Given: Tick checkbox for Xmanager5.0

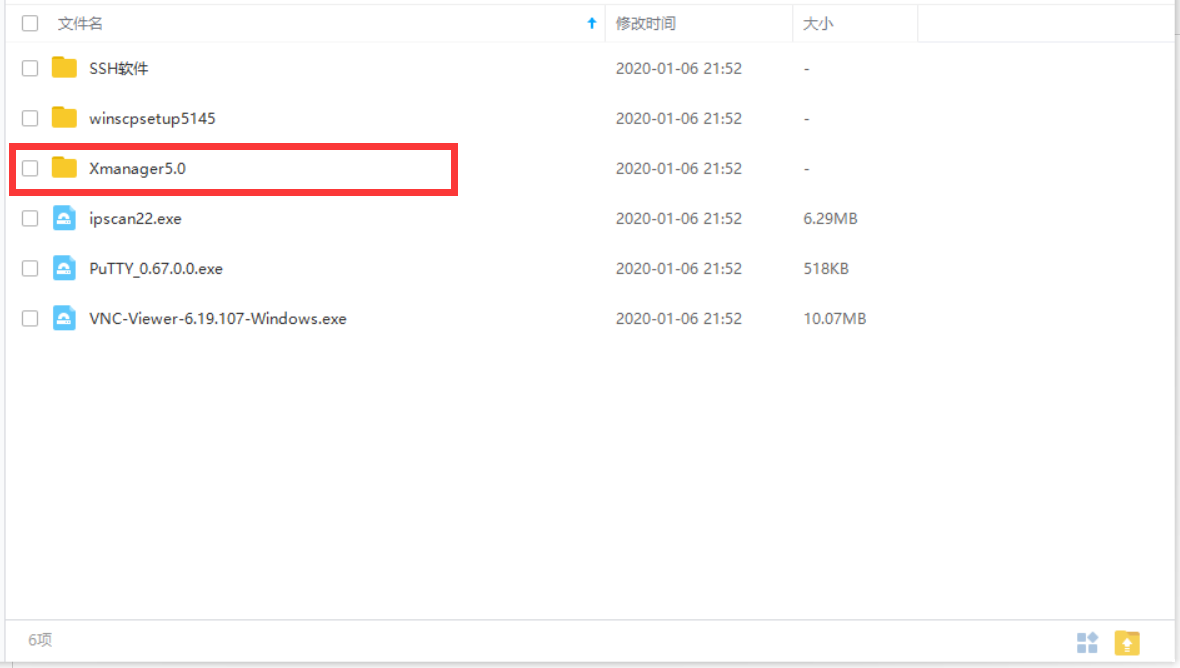Looking at the screenshot, I should click(x=30, y=169).
